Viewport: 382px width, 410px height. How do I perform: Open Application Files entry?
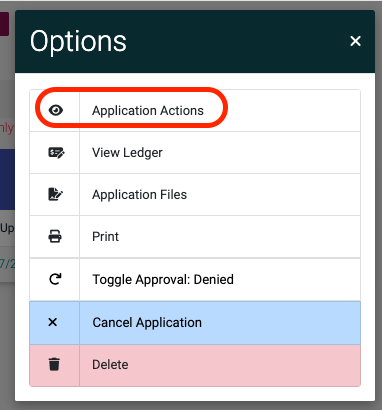tap(195, 195)
